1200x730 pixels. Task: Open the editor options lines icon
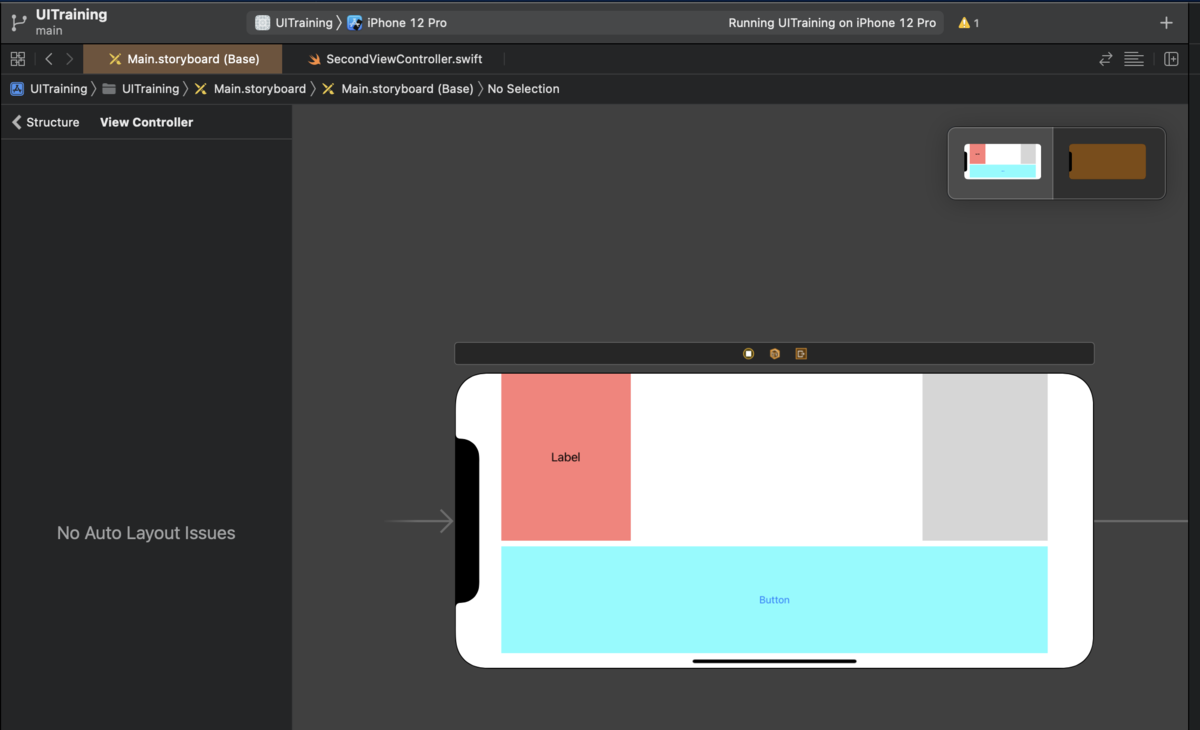(x=1133, y=59)
